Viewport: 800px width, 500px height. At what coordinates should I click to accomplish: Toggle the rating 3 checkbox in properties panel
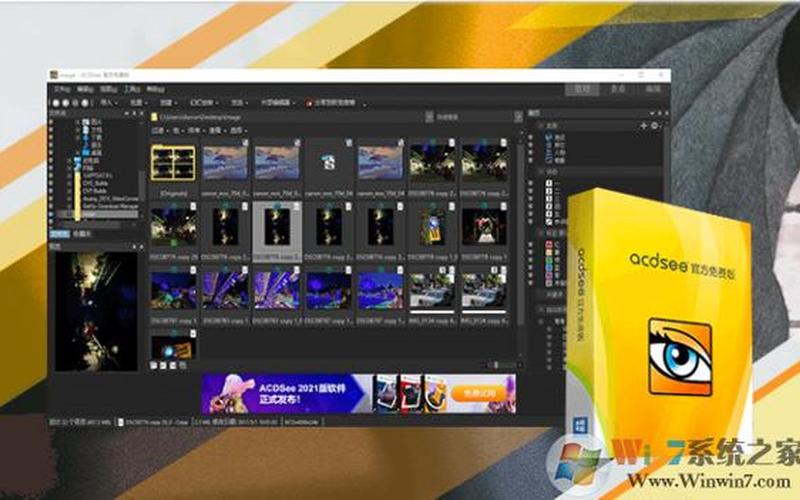[549, 199]
